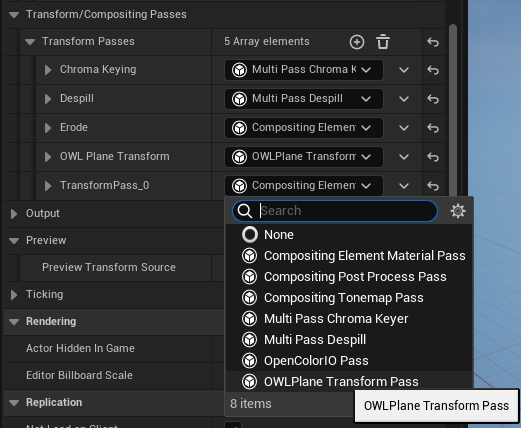Image resolution: width=521 pixels, height=428 pixels.
Task: Open the TransformPass_0 class dropdown
Action: pos(304,186)
